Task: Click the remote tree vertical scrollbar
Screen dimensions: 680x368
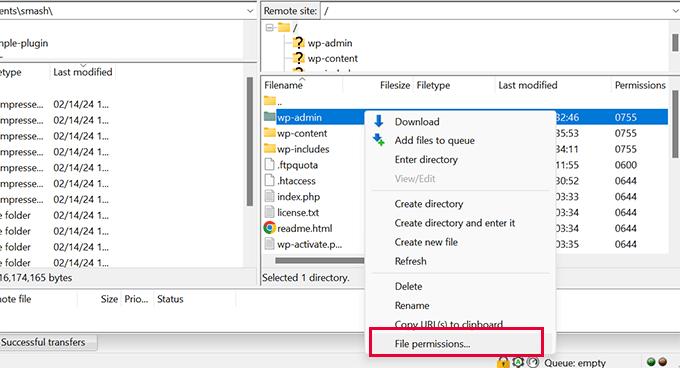Action: point(675,42)
